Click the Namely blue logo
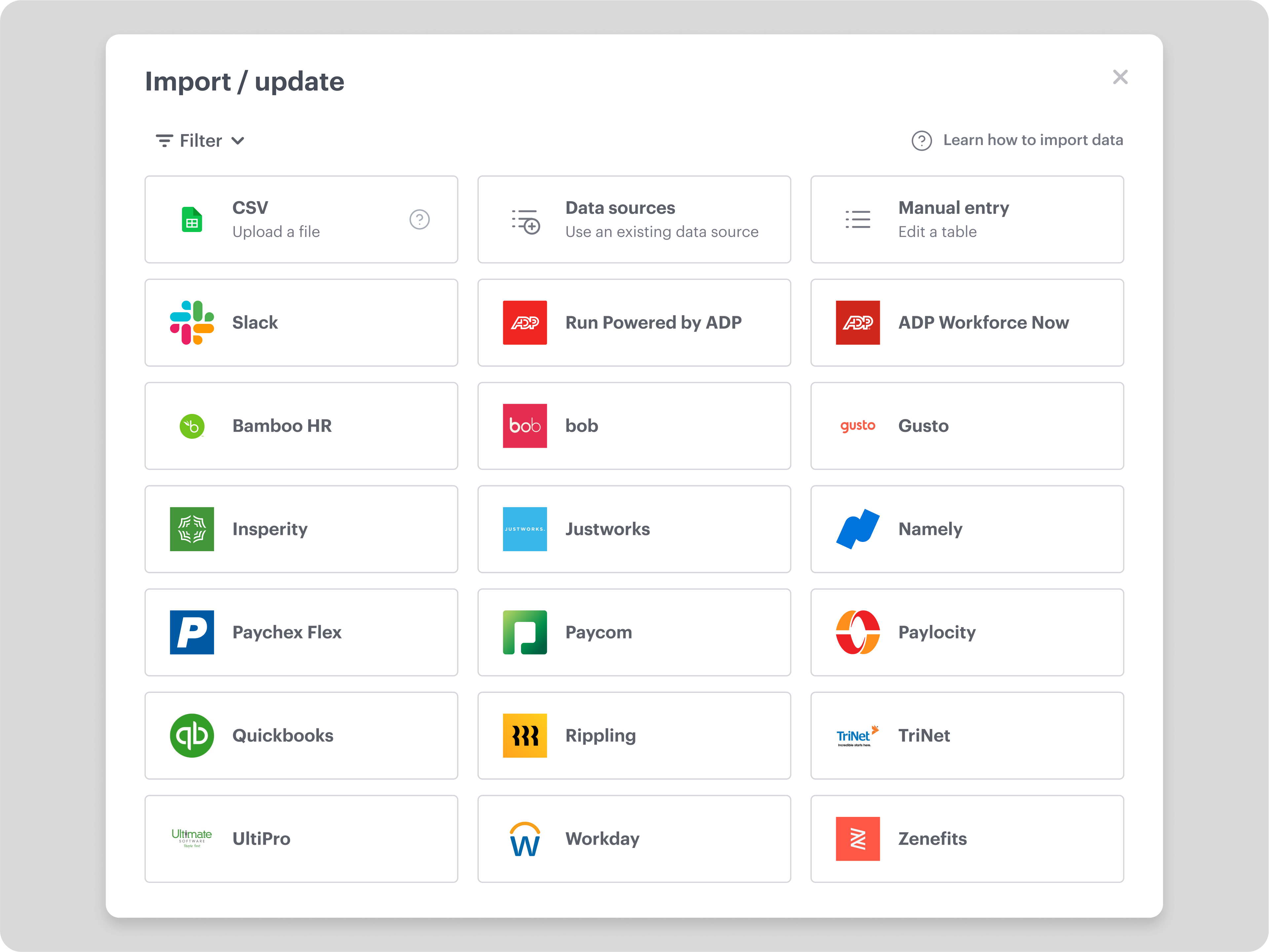The height and width of the screenshot is (952, 1269). [858, 529]
